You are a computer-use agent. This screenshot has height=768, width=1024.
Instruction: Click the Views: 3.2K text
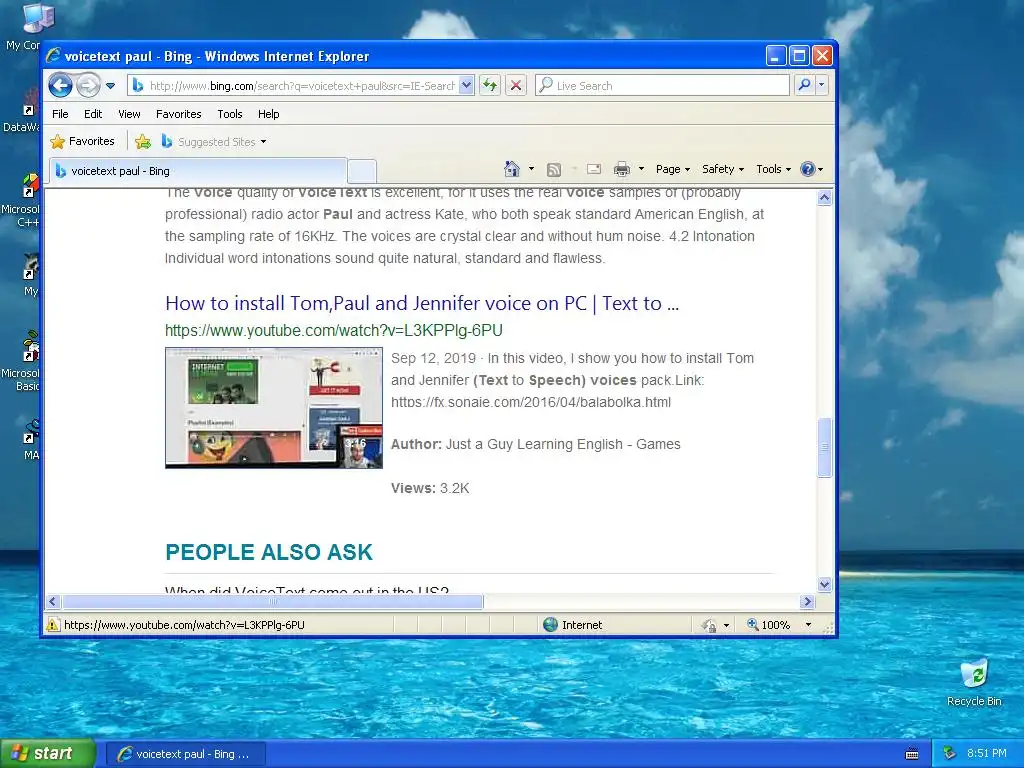(430, 488)
